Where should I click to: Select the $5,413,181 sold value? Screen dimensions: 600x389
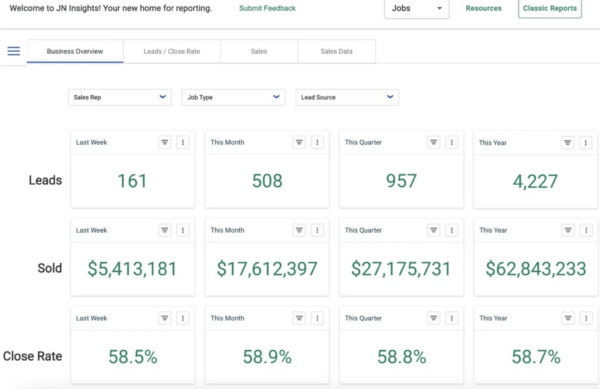point(132,269)
